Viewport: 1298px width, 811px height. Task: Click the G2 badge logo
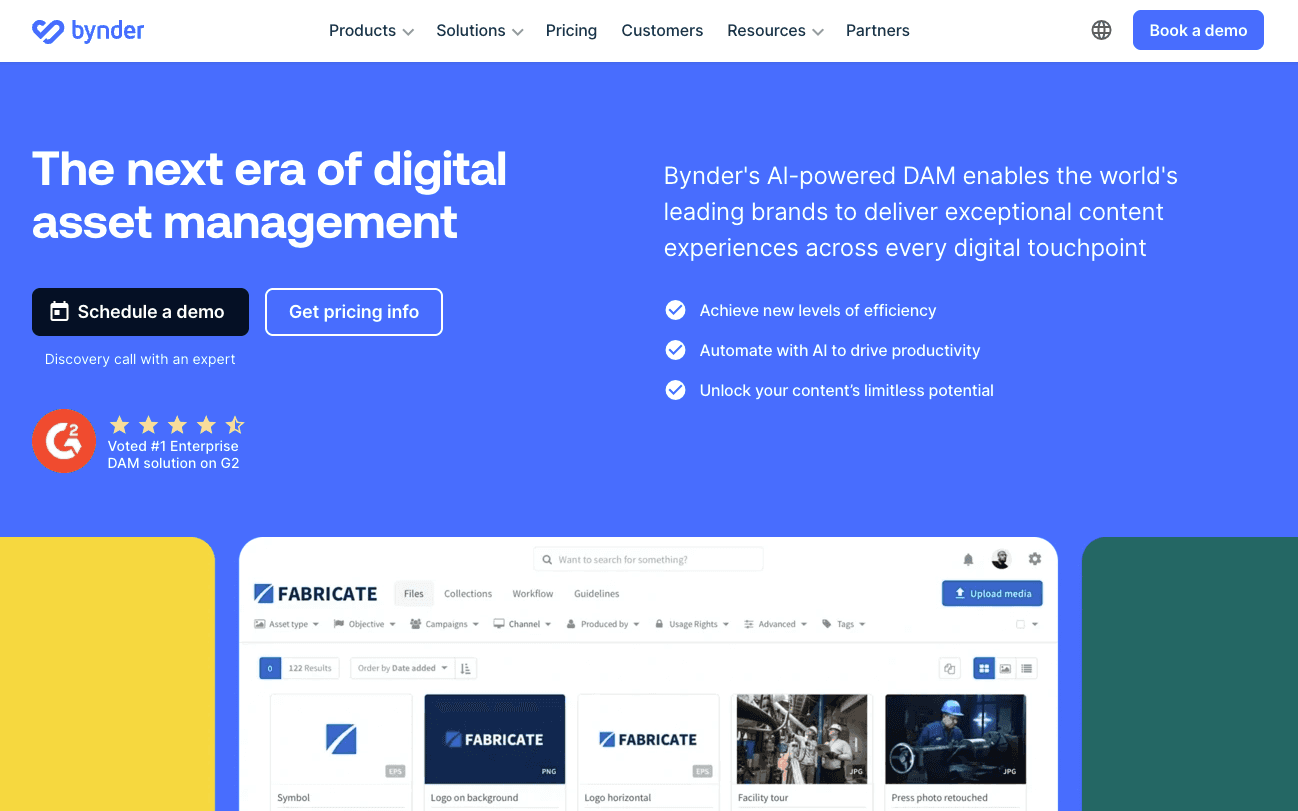click(x=64, y=441)
